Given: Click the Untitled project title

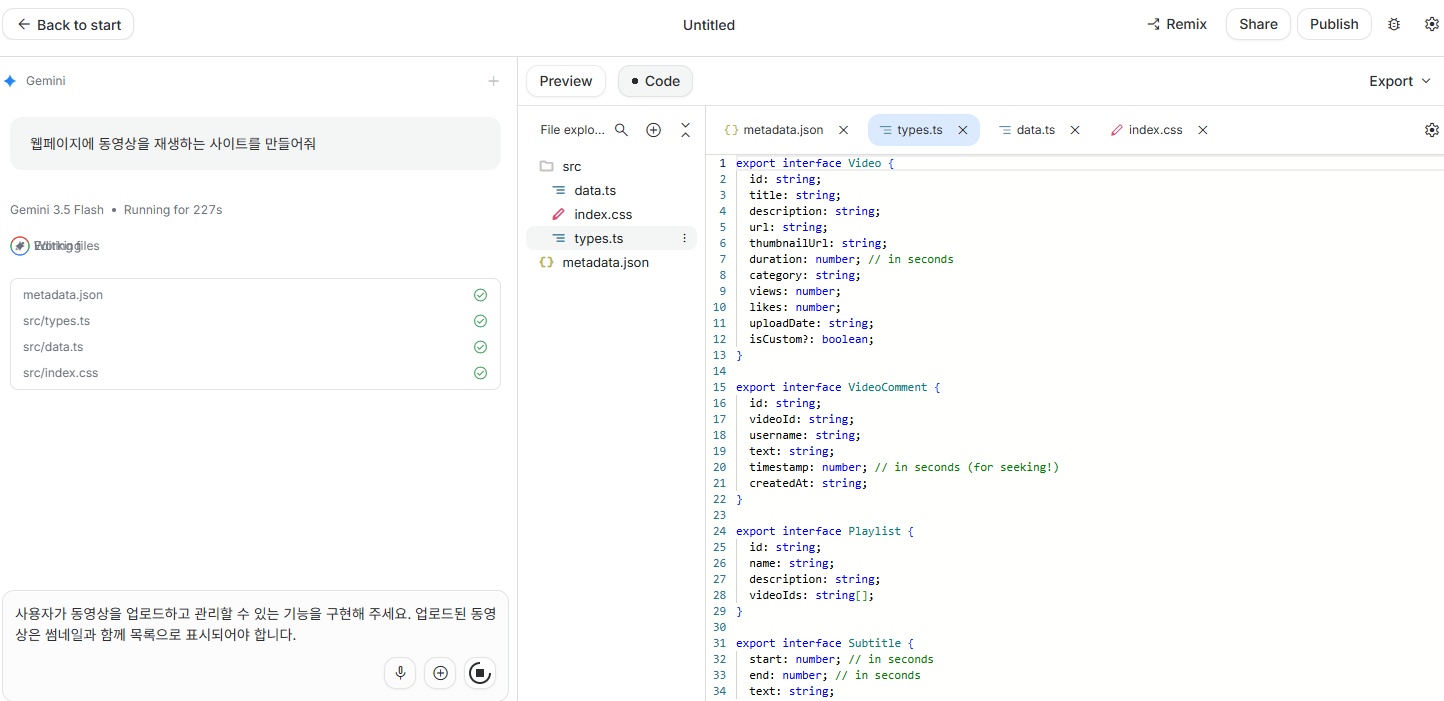Looking at the screenshot, I should (x=709, y=25).
